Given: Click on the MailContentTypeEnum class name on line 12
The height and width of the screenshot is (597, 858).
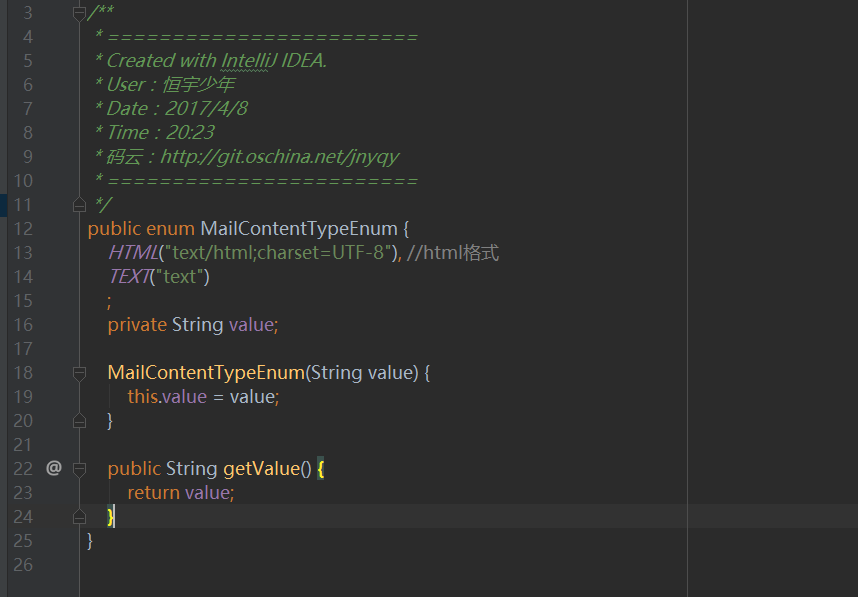Looking at the screenshot, I should [299, 229].
